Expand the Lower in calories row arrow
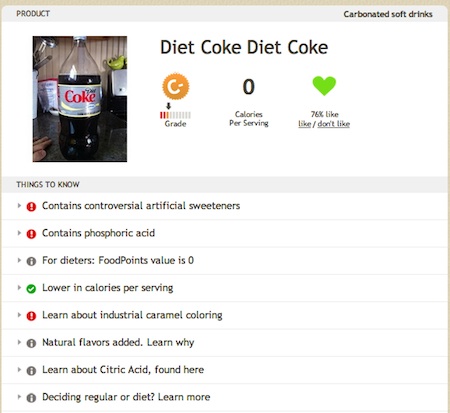 tap(19, 288)
